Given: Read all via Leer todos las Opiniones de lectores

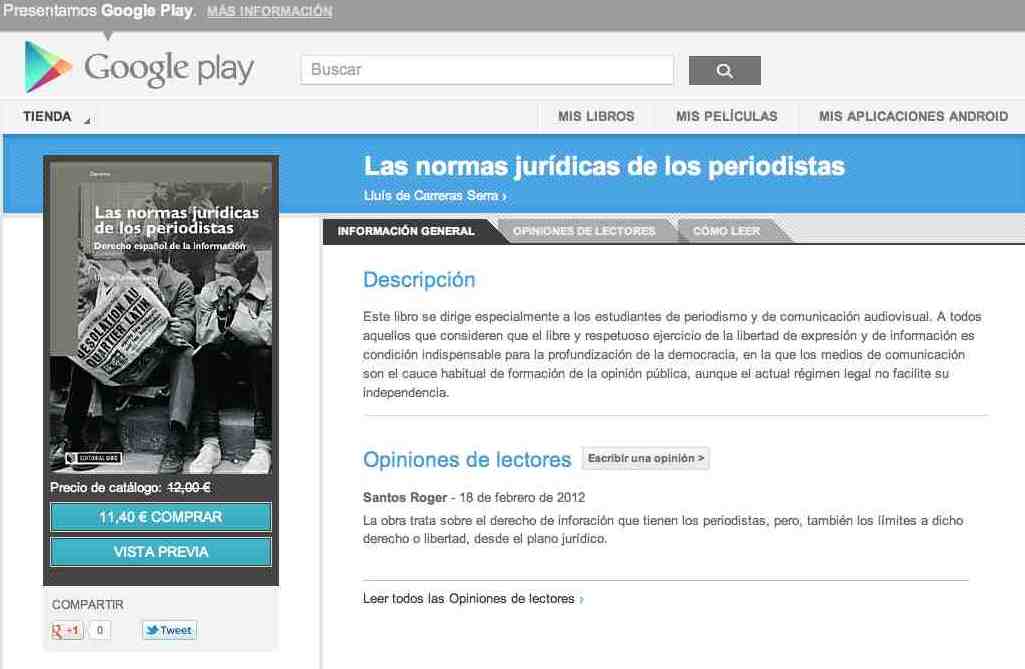Looking at the screenshot, I should click(473, 598).
